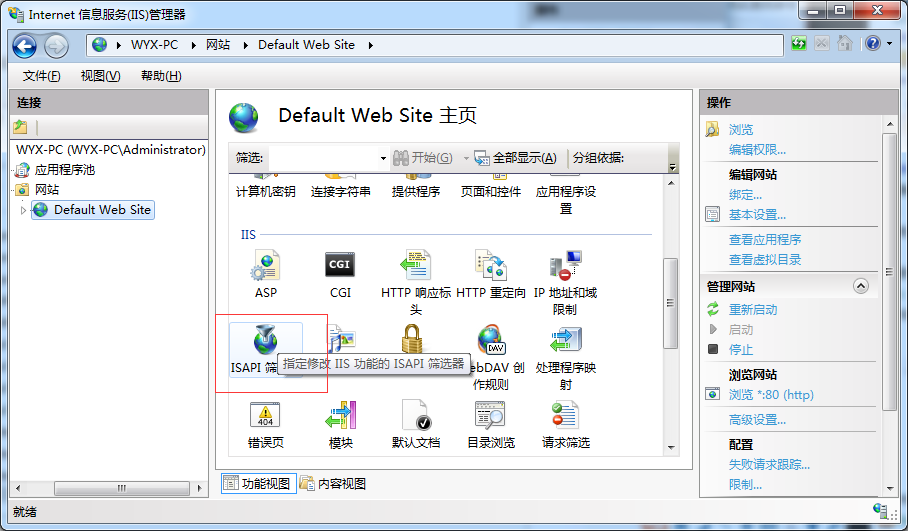The width and height of the screenshot is (908, 531).
Task: Expand address bar arrow after 网站
Action: 246,45
